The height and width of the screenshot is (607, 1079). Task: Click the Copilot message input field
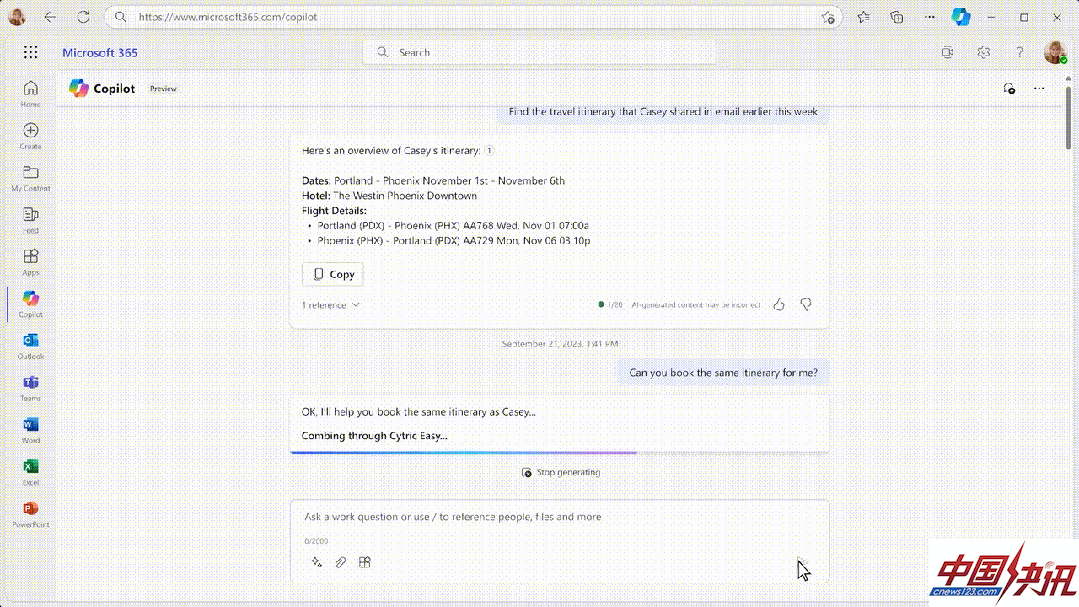(559, 517)
